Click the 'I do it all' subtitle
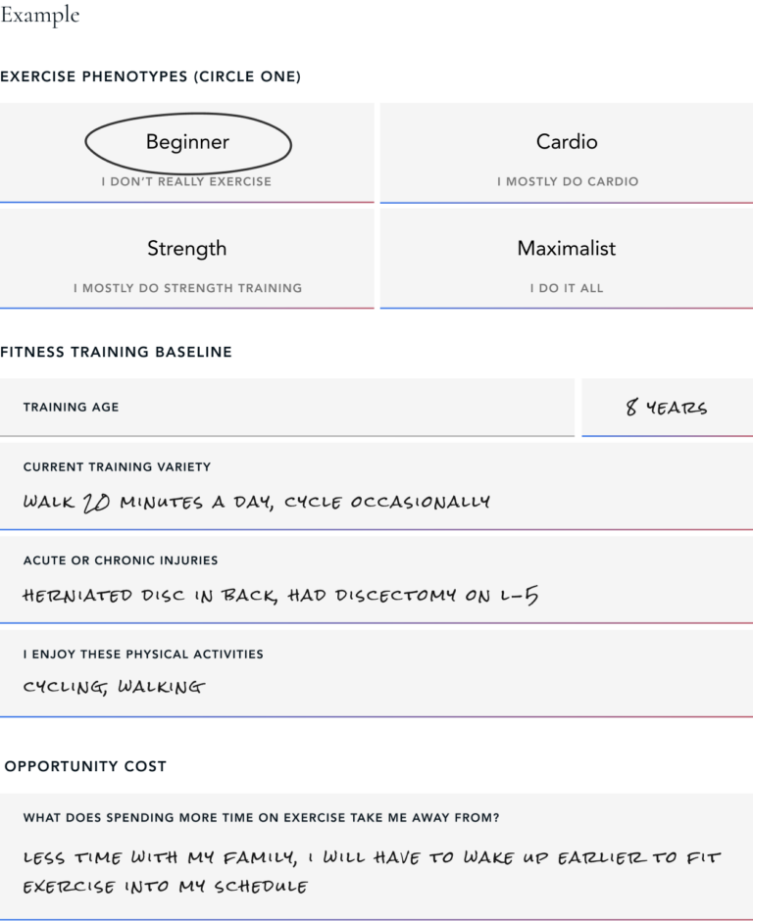The height and width of the screenshot is (921, 761). [566, 288]
